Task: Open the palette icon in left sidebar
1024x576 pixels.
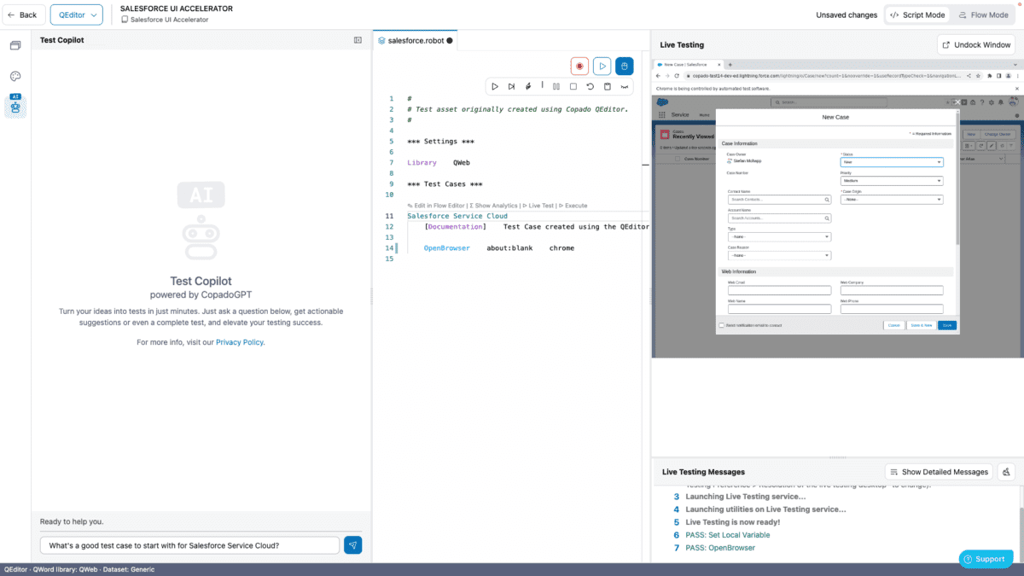Action: pyautogui.click(x=15, y=76)
